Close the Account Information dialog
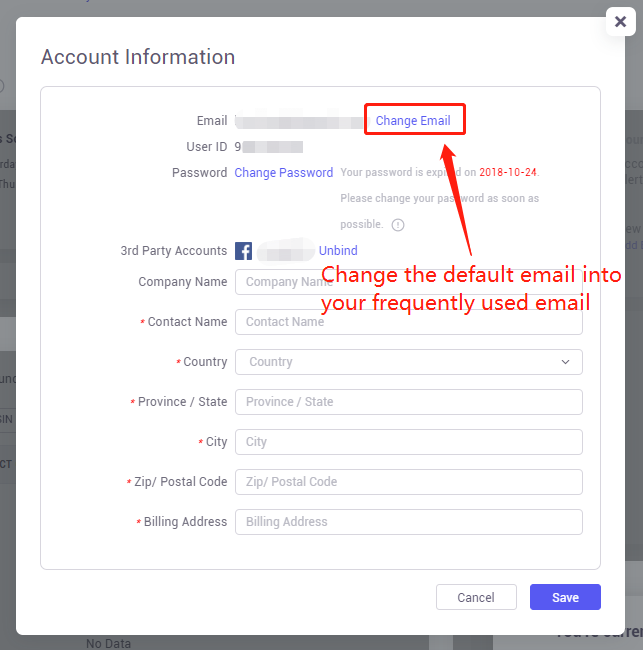Screen dimensions: 643x650 tap(620, 21)
